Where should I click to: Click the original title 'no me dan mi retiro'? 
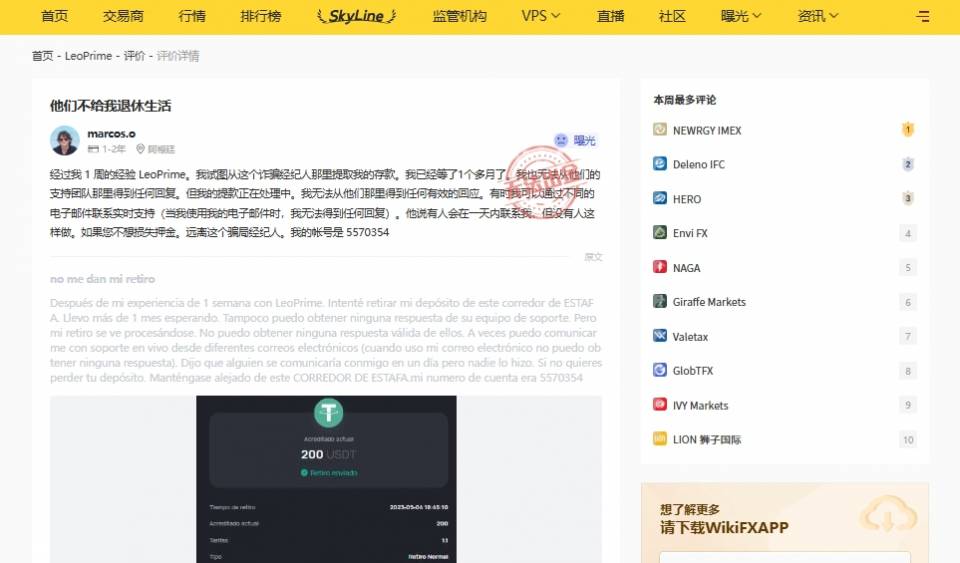pyautogui.click(x=102, y=279)
